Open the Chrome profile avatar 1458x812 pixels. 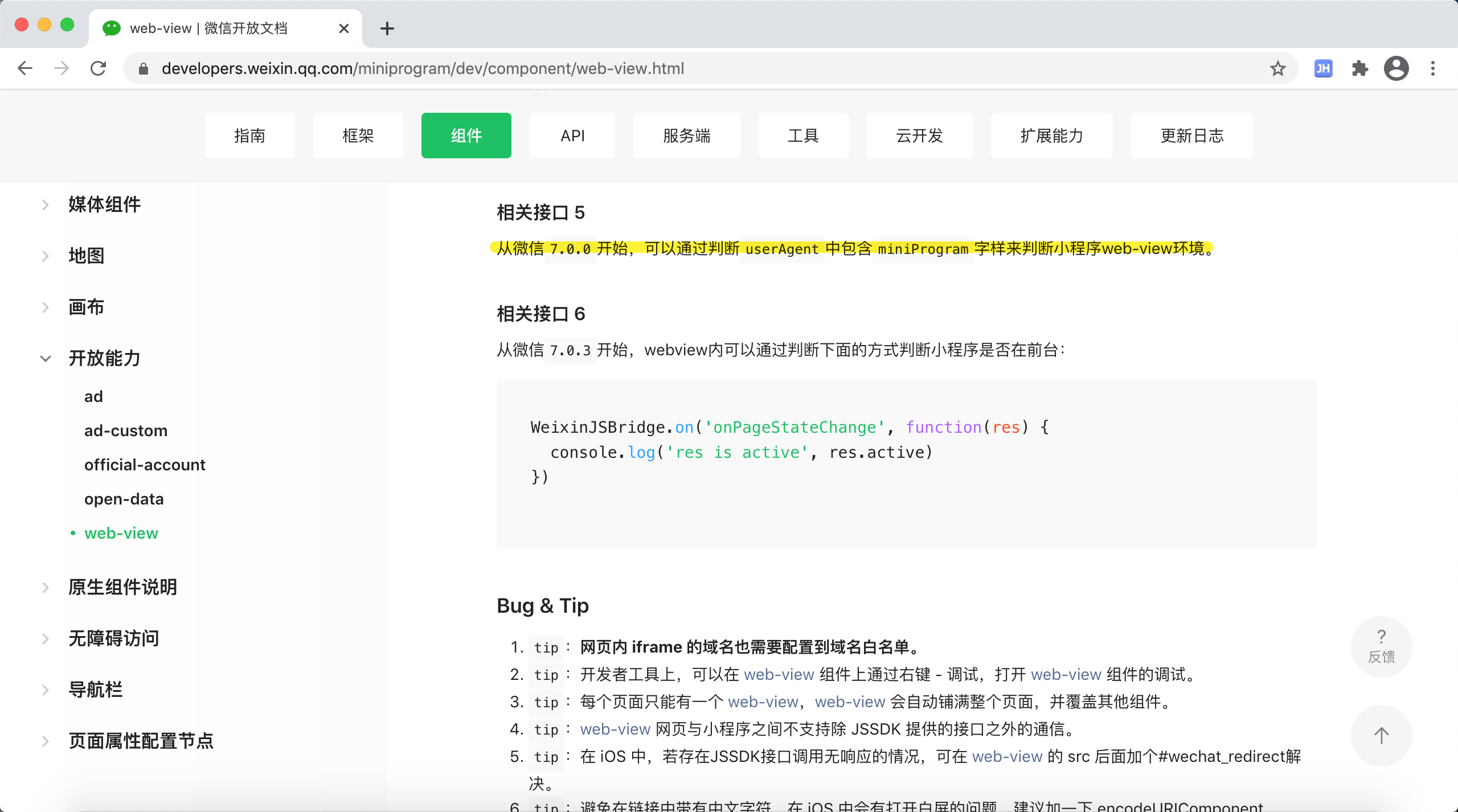coord(1396,68)
